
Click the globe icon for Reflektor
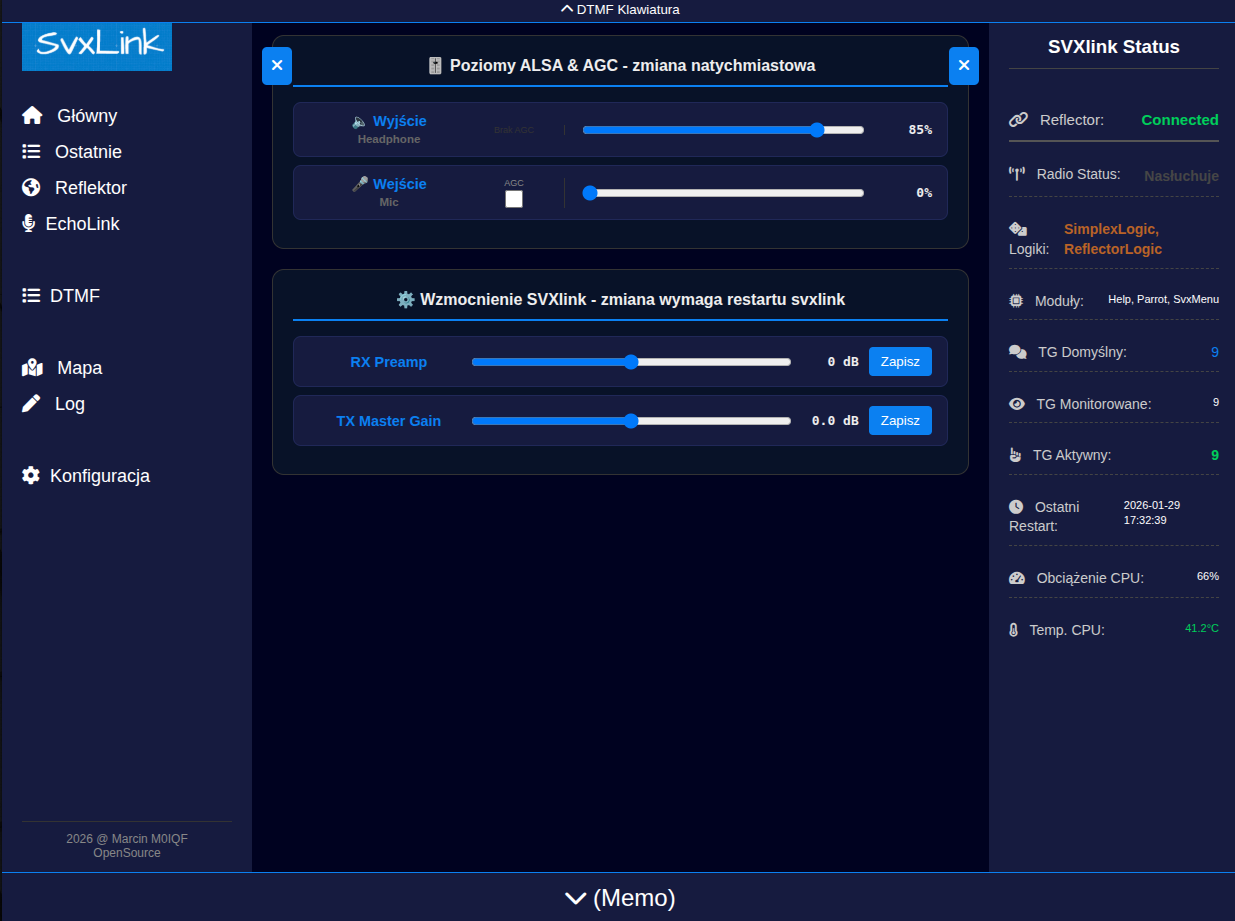[32, 188]
